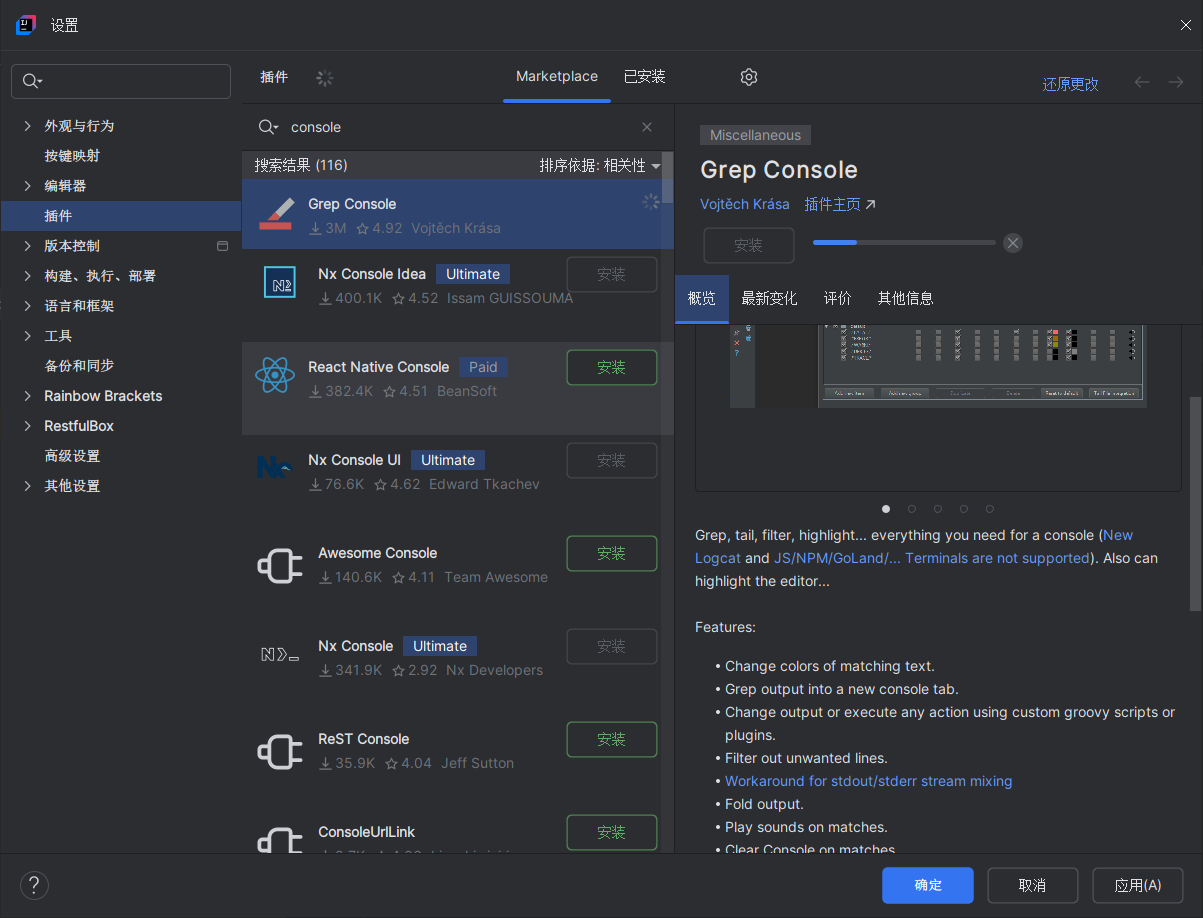Expand the 编辑器 settings group
This screenshot has width=1203, height=918.
27,186
